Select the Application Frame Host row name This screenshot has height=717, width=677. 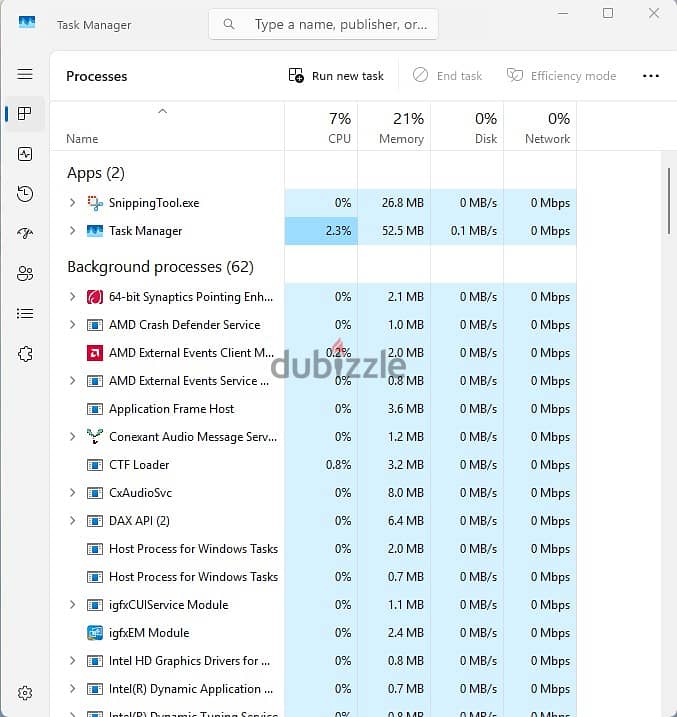point(171,409)
